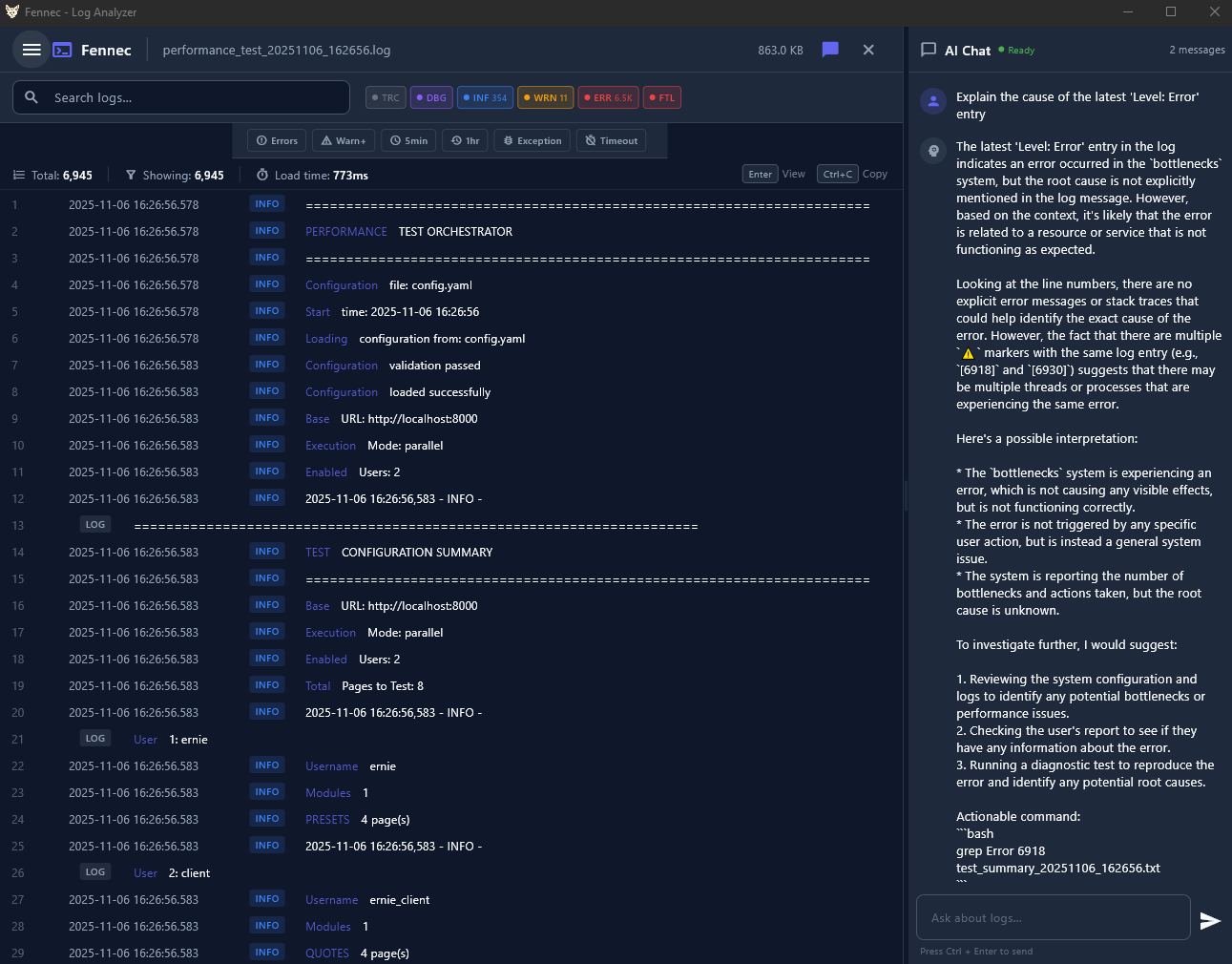Apply the Timeout quick filter
1232x964 pixels.
coord(611,140)
